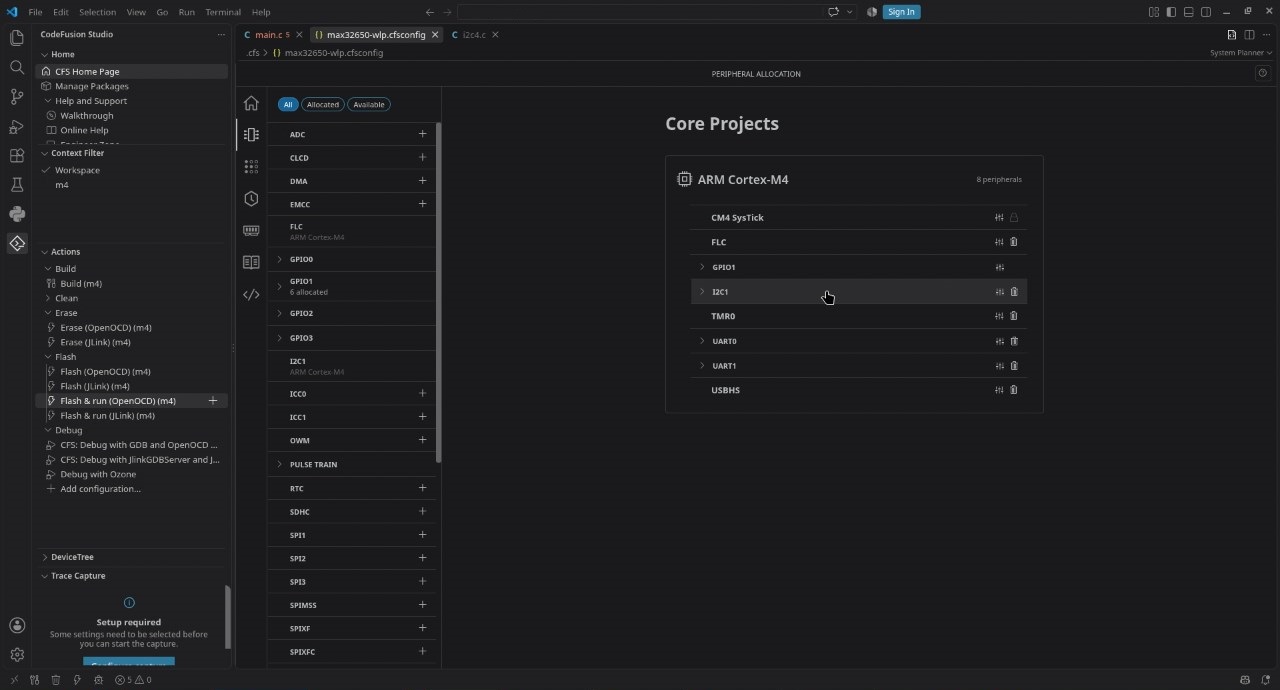The image size is (1280, 690).
Task: Filter list to Available peripherals
Action: pyautogui.click(x=369, y=104)
